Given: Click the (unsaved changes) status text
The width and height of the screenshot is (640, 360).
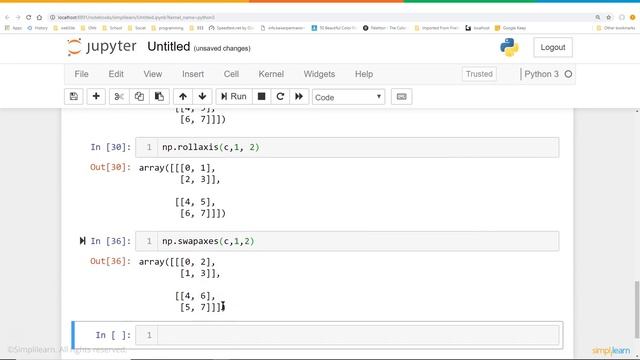Looking at the screenshot, I should click(x=222, y=49).
